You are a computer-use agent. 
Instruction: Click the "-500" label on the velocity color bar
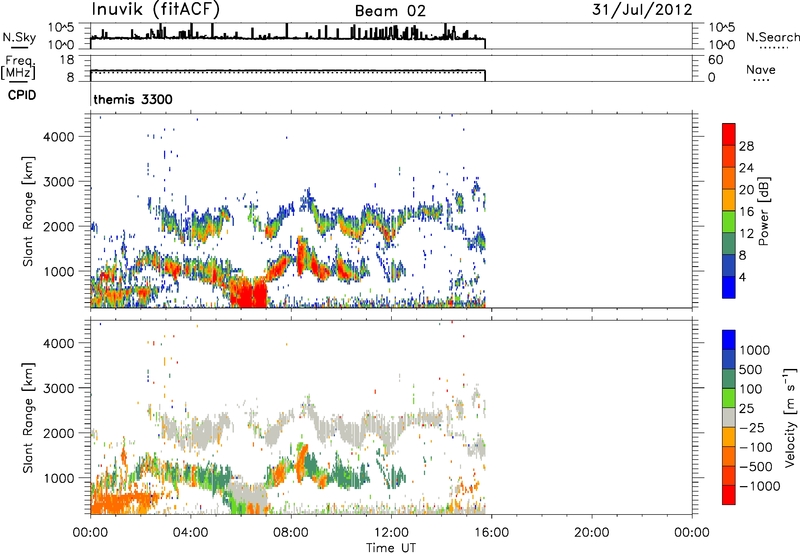coord(756,466)
